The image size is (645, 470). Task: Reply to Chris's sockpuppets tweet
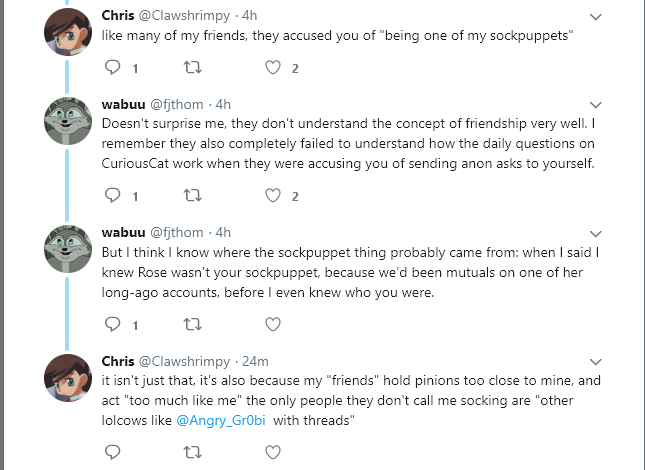[x=112, y=67]
